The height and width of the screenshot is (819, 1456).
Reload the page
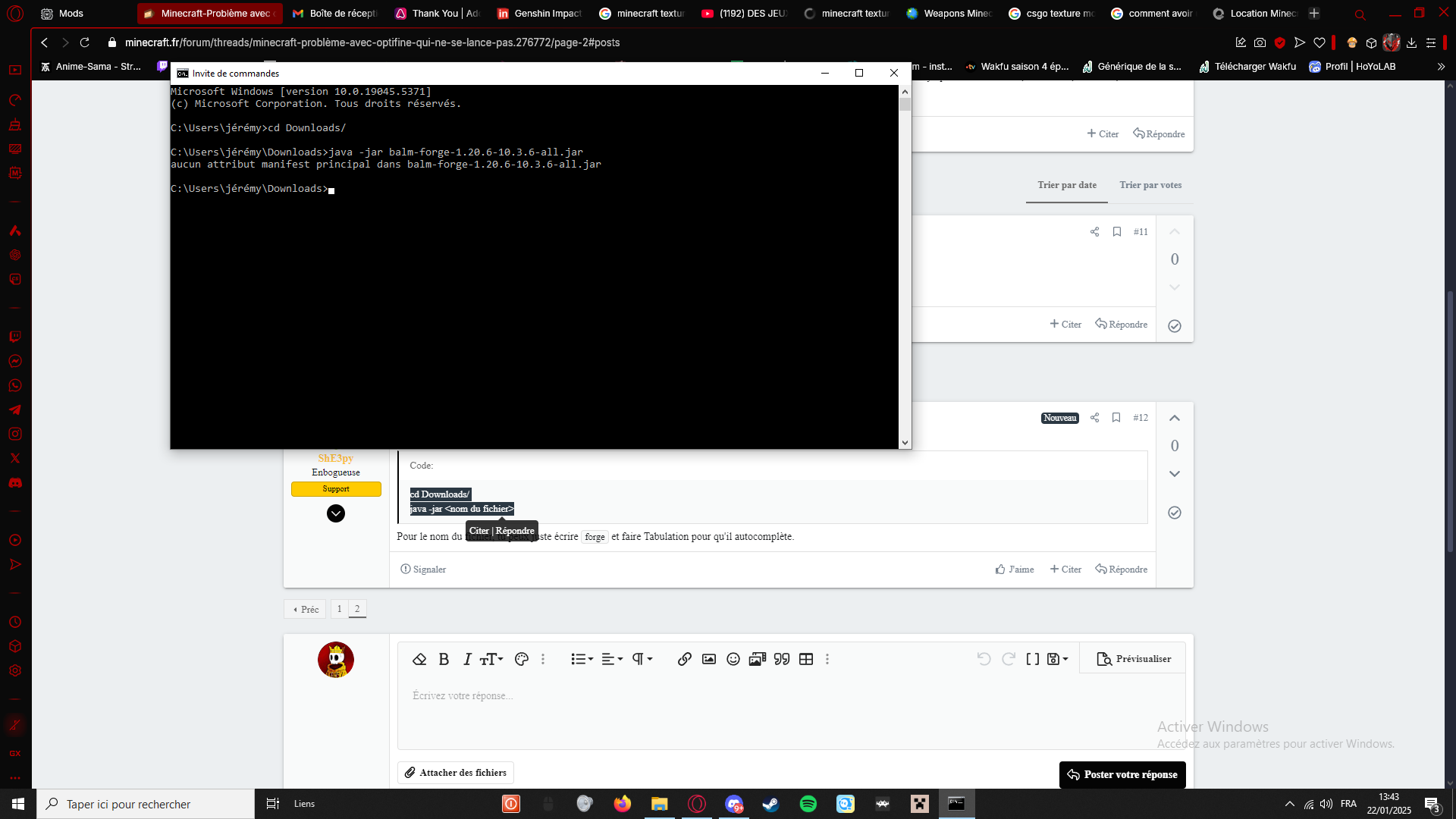point(85,42)
